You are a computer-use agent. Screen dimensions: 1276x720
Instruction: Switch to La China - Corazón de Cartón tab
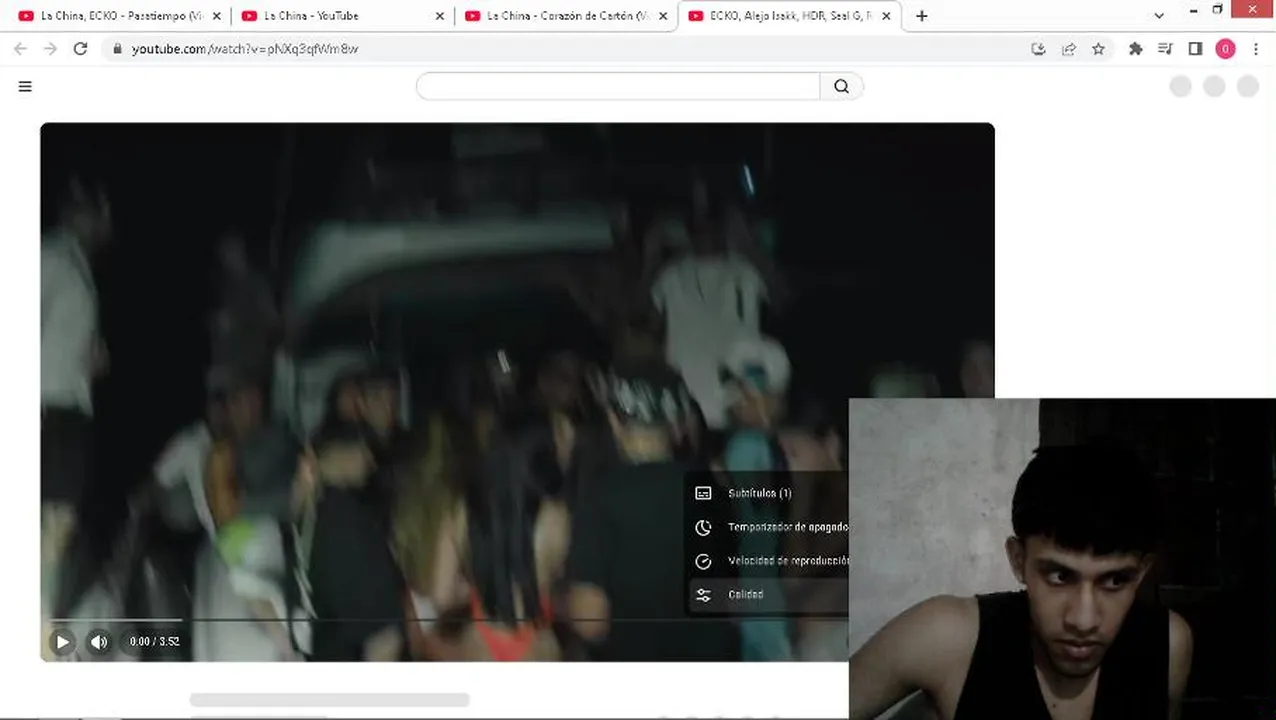tap(567, 16)
